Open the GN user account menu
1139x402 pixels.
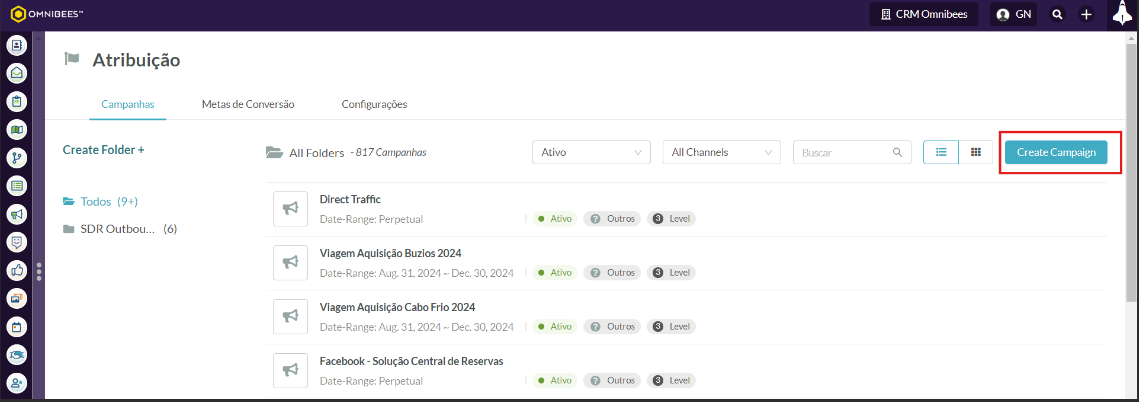(1014, 15)
